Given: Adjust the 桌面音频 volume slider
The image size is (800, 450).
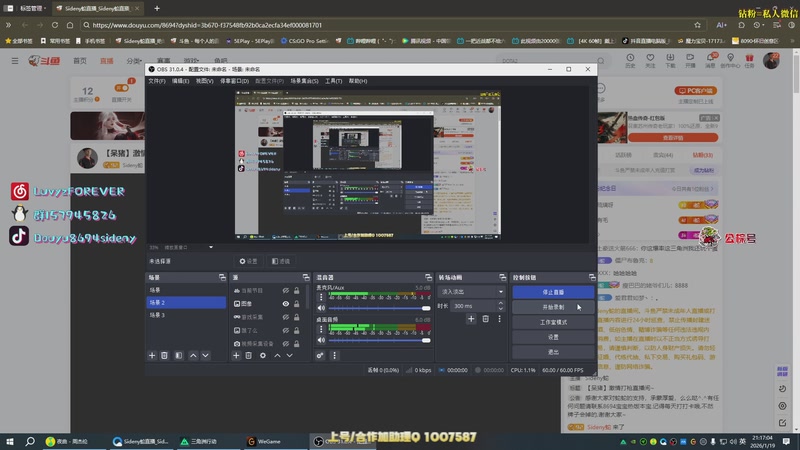Looking at the screenshot, I should (x=379, y=340).
